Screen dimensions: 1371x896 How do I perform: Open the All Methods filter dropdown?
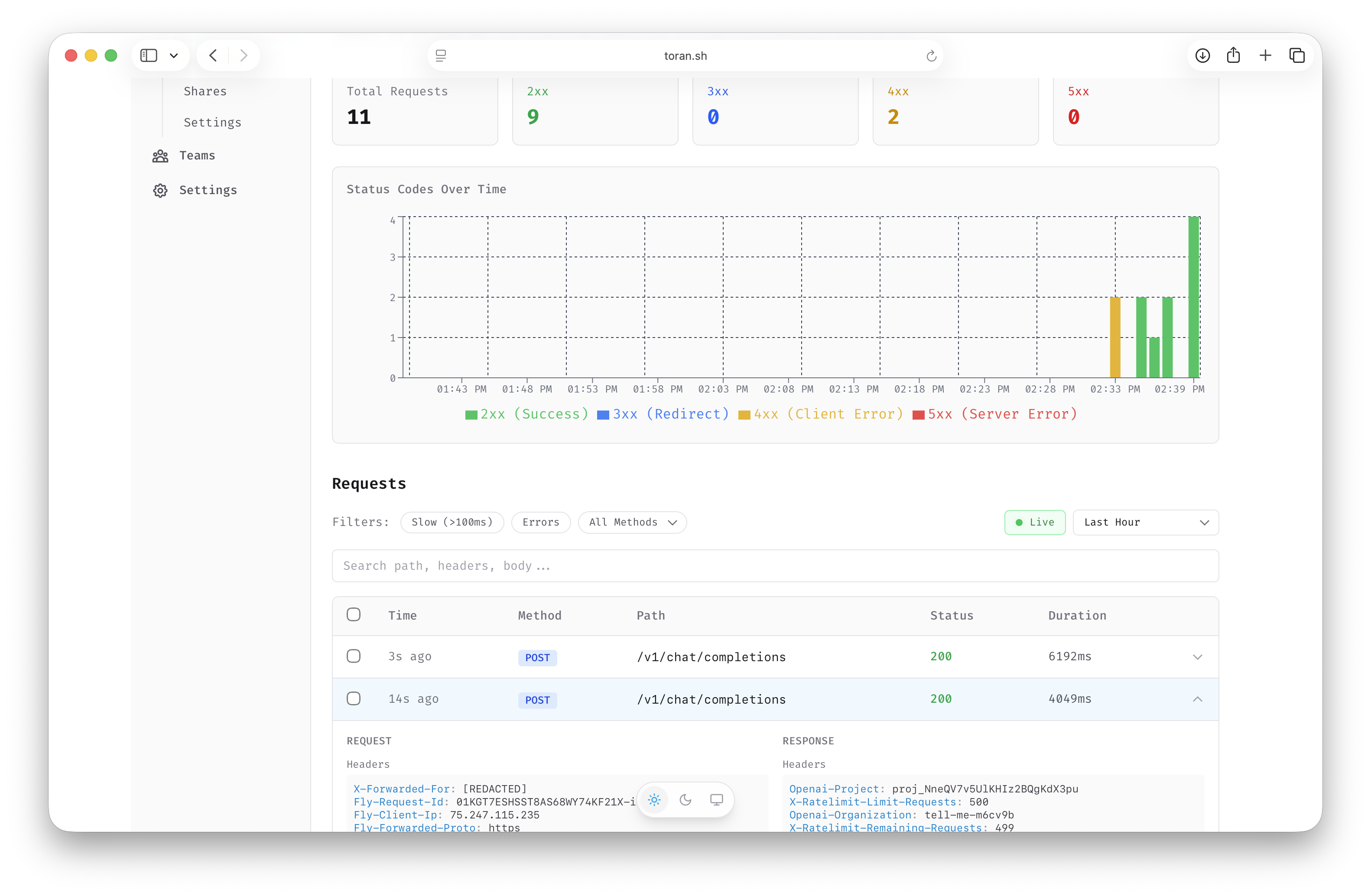pyautogui.click(x=632, y=522)
